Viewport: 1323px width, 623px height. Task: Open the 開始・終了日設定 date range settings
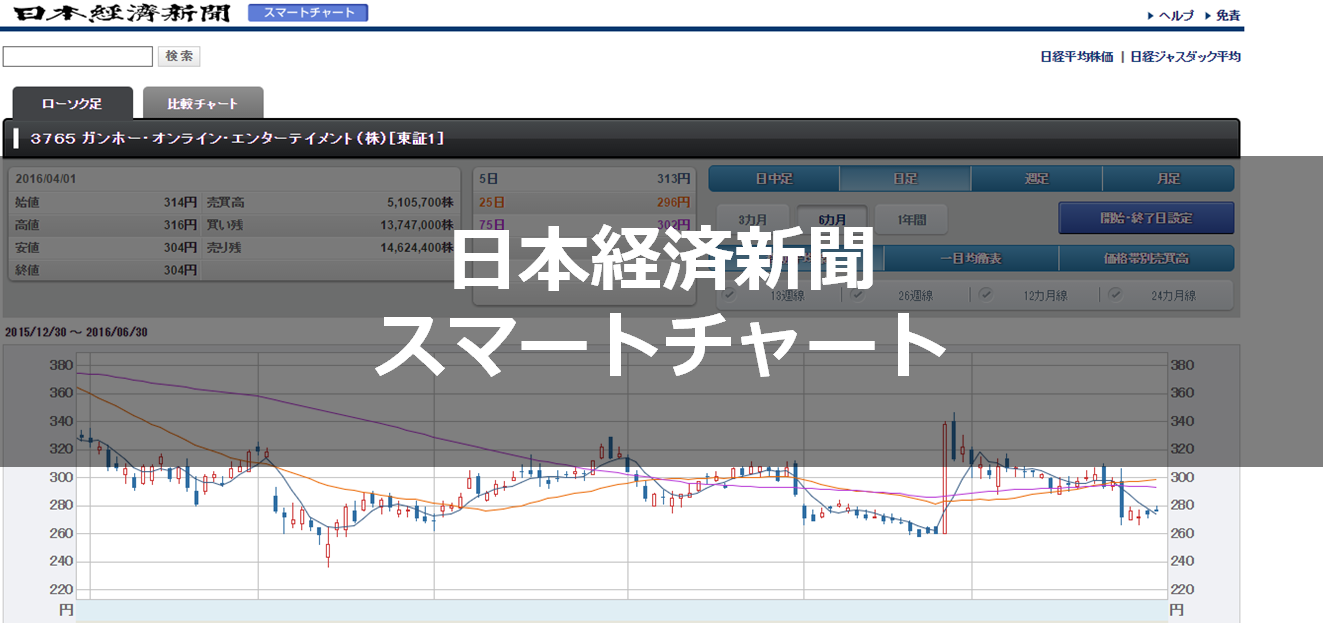point(1146,217)
